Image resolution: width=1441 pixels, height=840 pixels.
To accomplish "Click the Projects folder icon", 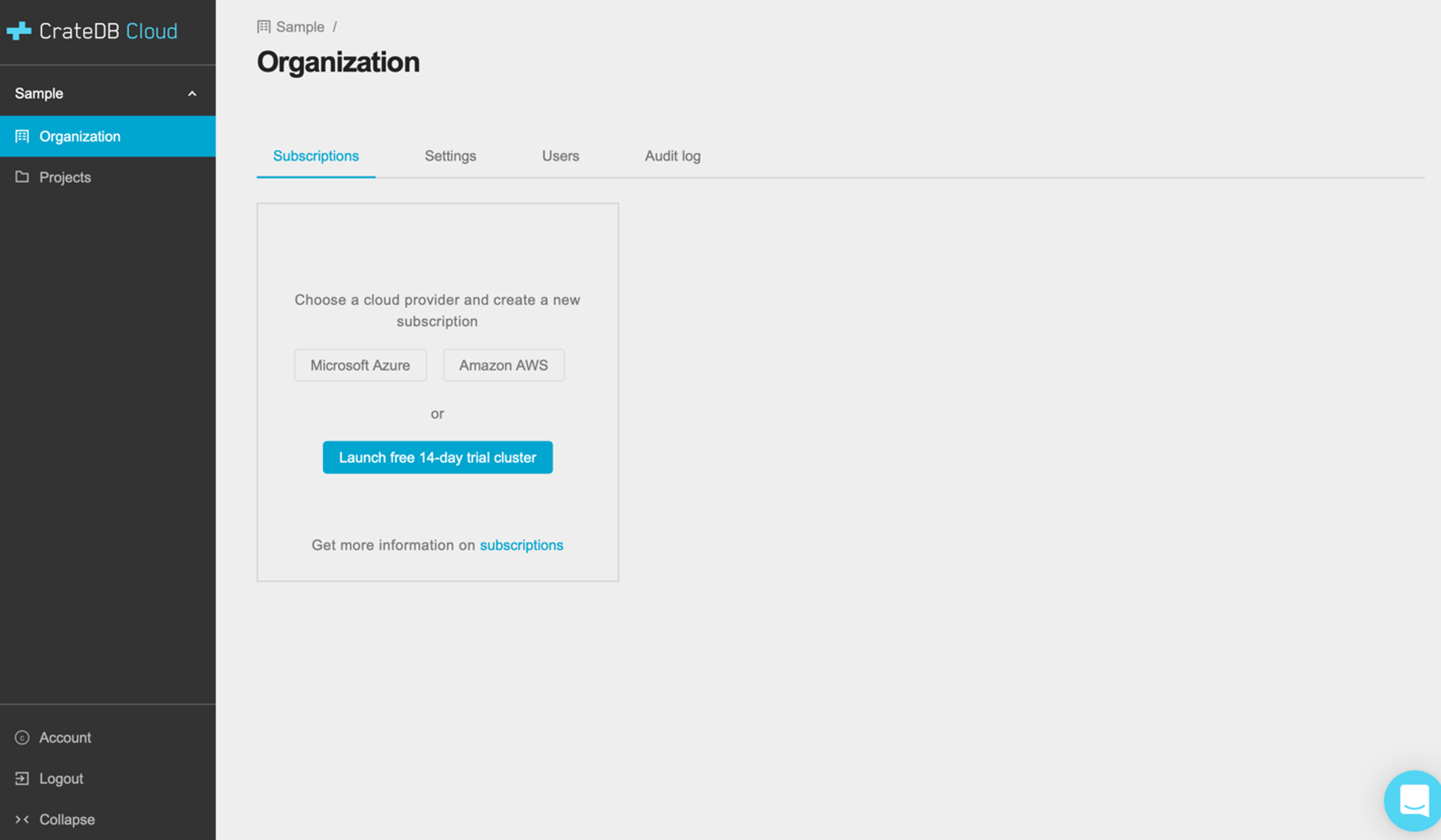I will (x=22, y=177).
